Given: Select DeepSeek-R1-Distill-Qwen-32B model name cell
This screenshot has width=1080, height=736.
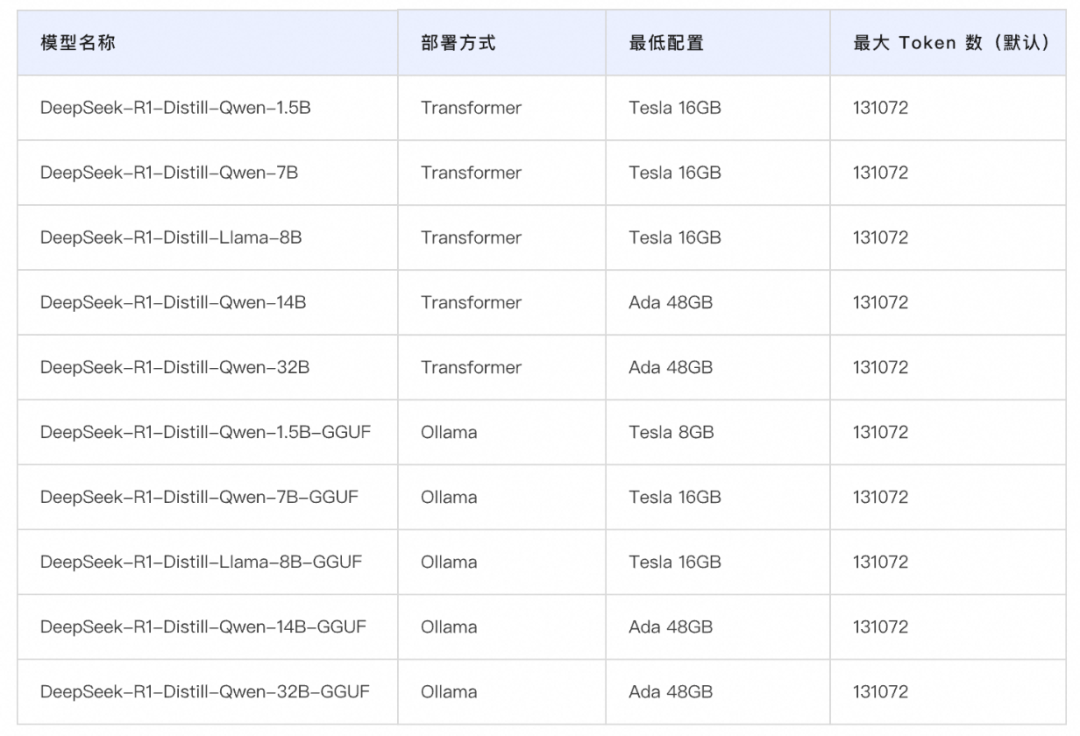Looking at the screenshot, I should (x=175, y=368).
